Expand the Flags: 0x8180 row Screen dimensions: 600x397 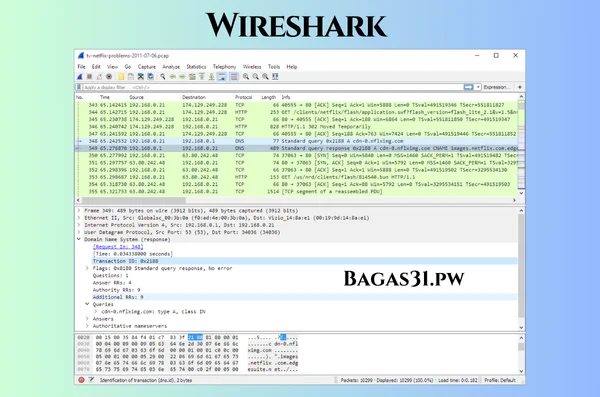coord(87,268)
